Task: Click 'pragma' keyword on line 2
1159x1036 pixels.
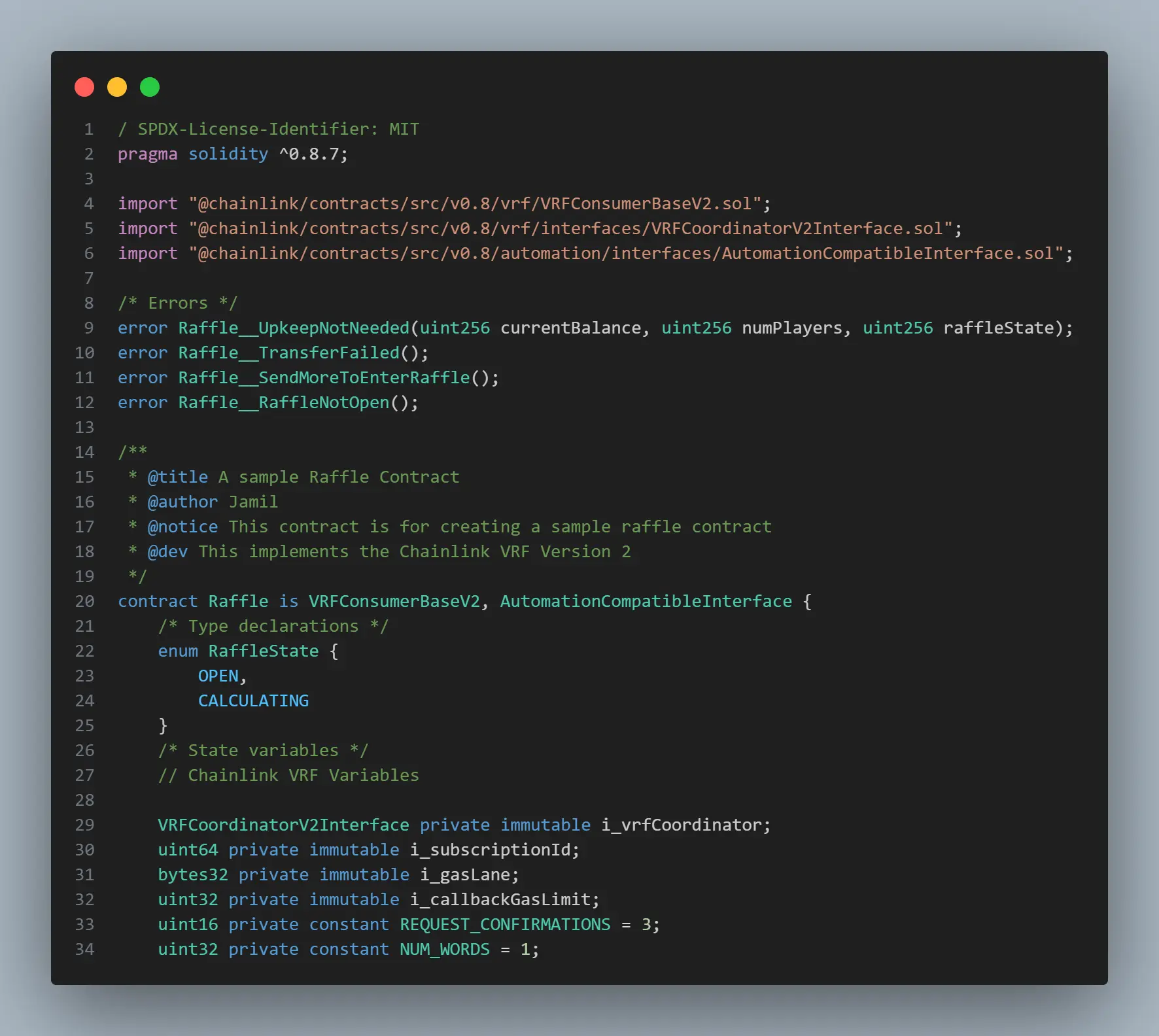Action: pos(147,154)
